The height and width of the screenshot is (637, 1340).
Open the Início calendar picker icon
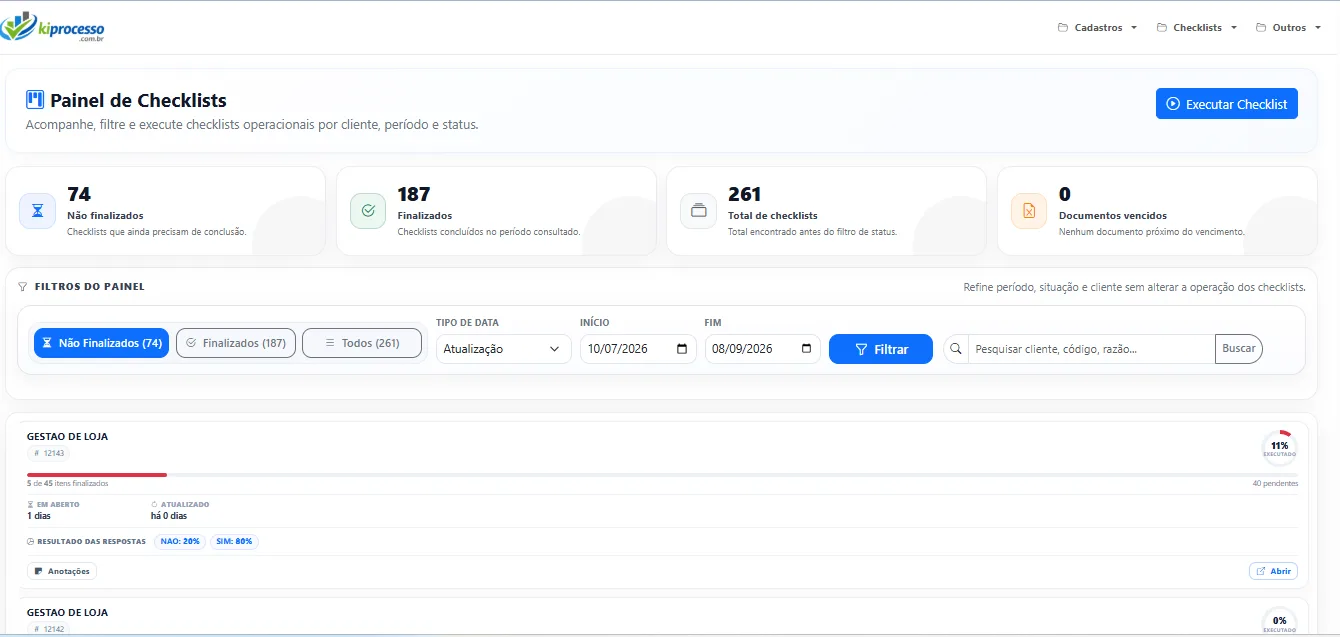pyautogui.click(x=682, y=349)
